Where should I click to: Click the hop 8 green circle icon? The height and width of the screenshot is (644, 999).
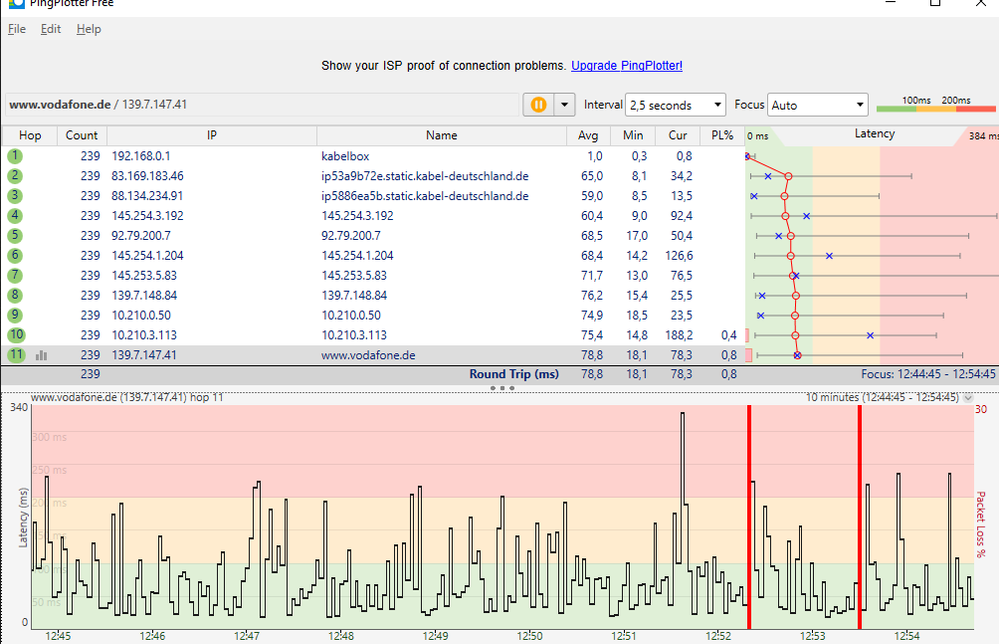coord(15,295)
